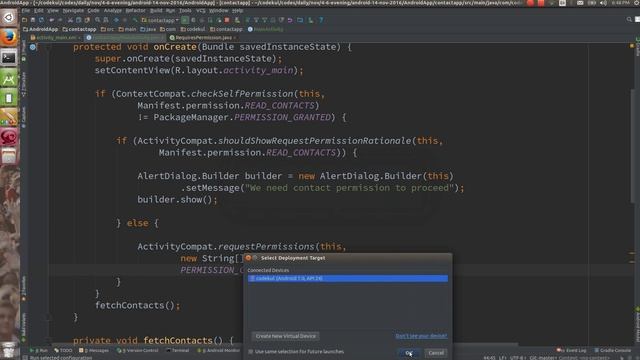640x360 pixels.
Task: Click the Copy toolbar icon
Action: [78, 20]
